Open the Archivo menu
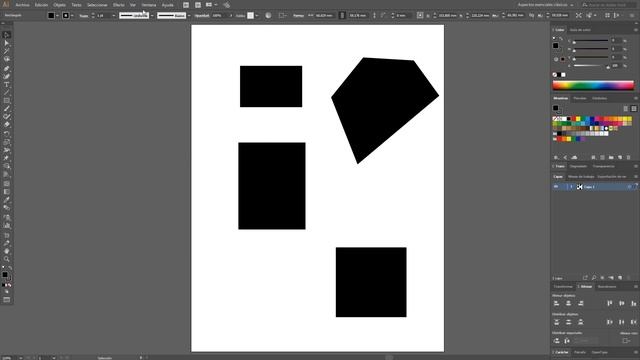This screenshot has width=640, height=360. click(x=22, y=5)
